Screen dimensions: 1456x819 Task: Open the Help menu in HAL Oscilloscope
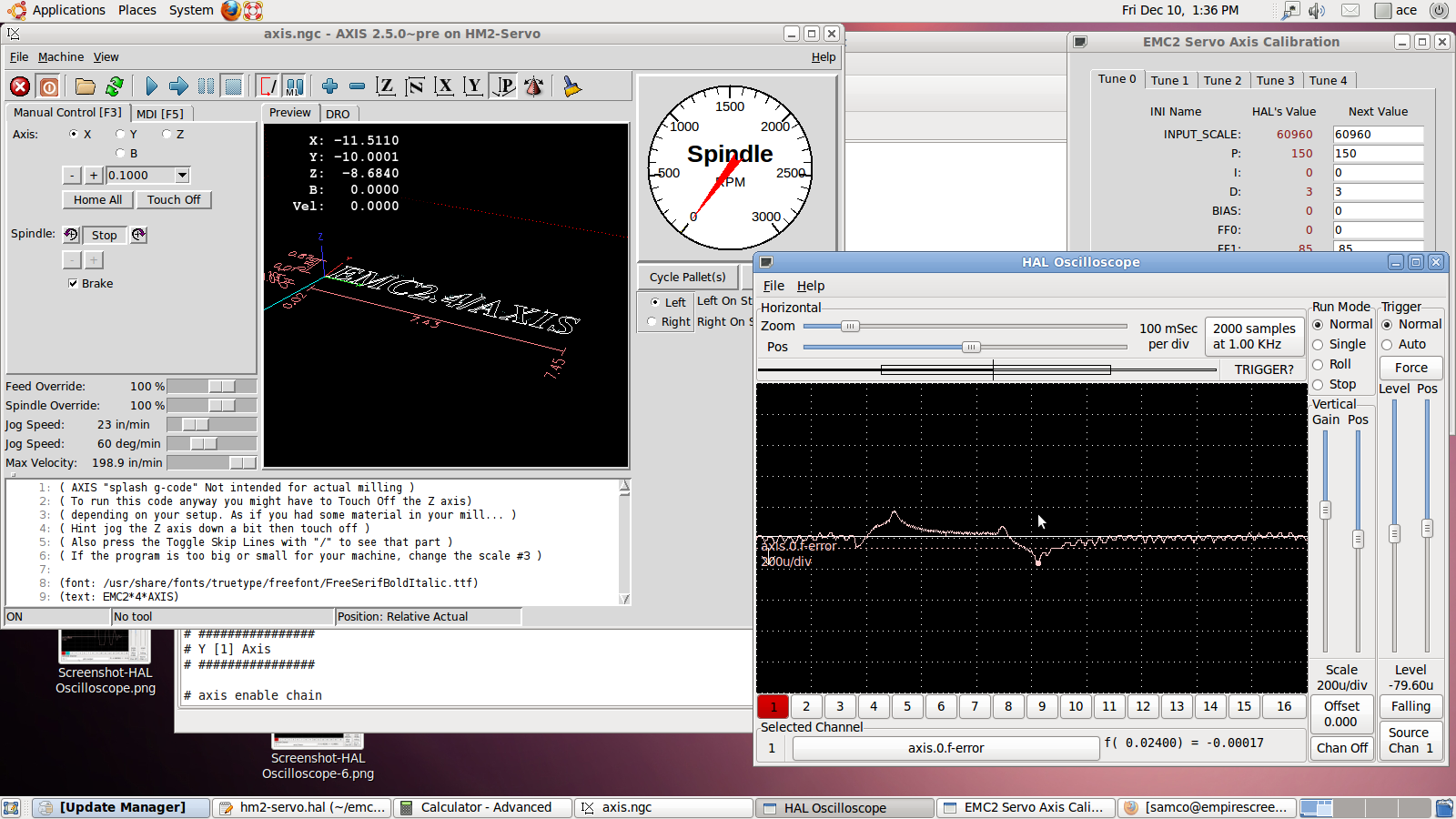pyautogui.click(x=811, y=286)
